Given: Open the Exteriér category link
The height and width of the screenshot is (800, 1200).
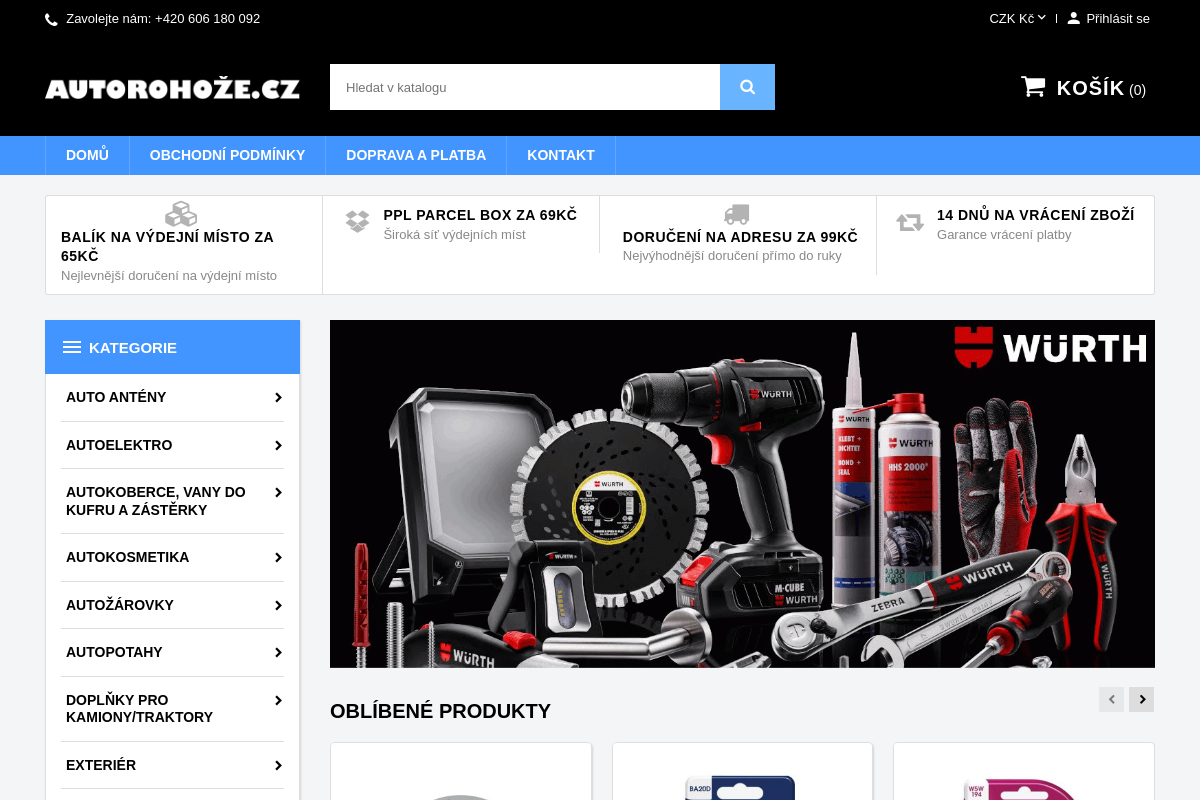Looking at the screenshot, I should [x=101, y=765].
